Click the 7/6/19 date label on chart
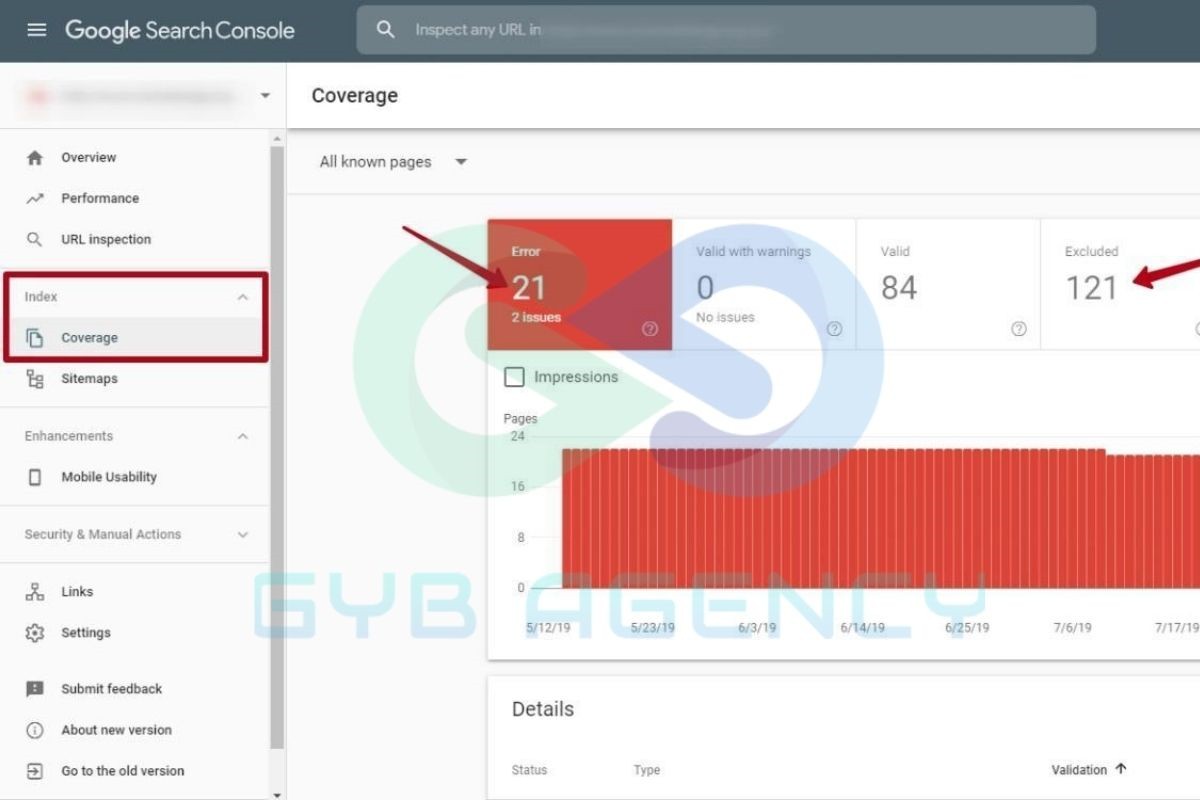This screenshot has height=800, width=1200. coord(1073,628)
